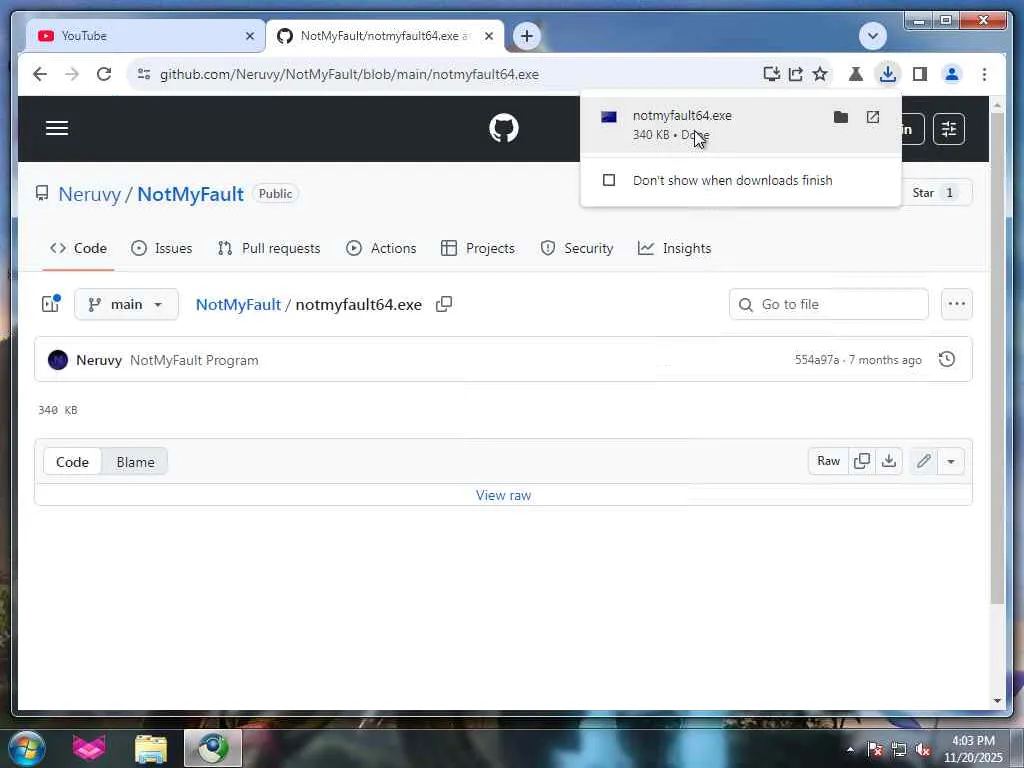
Task: Click the GitHub header sliders settings icon
Action: tap(949, 129)
